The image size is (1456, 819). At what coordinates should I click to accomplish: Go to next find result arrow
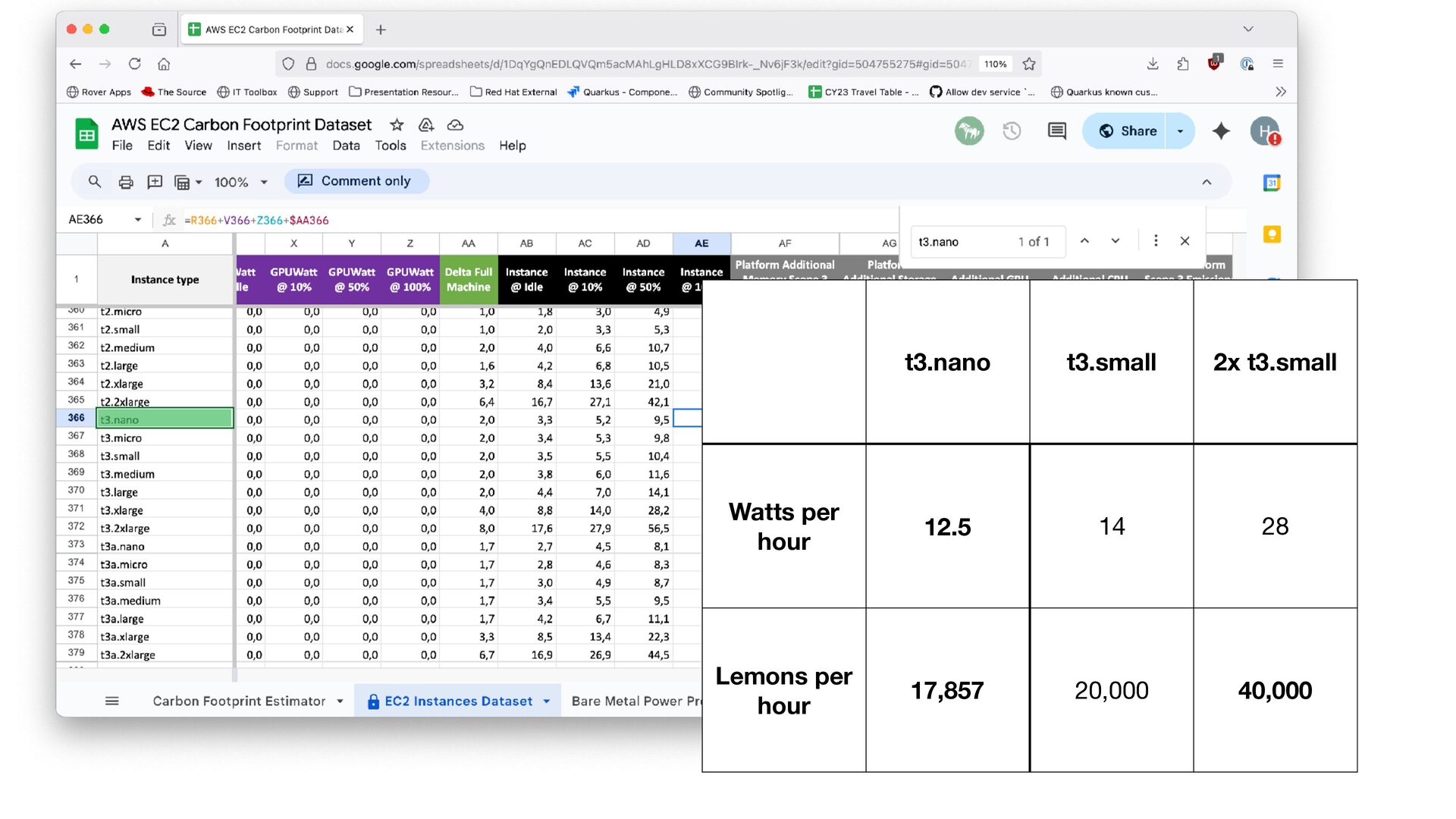tap(1116, 241)
